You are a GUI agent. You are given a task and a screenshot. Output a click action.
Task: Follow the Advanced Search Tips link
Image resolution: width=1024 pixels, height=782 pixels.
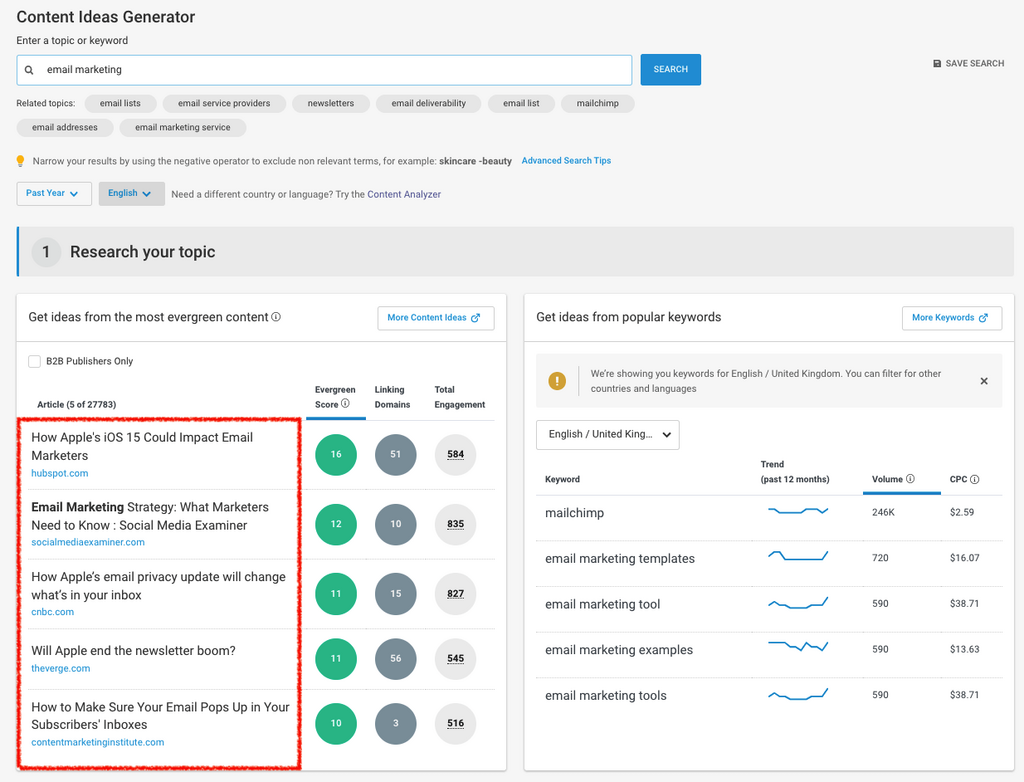(566, 161)
